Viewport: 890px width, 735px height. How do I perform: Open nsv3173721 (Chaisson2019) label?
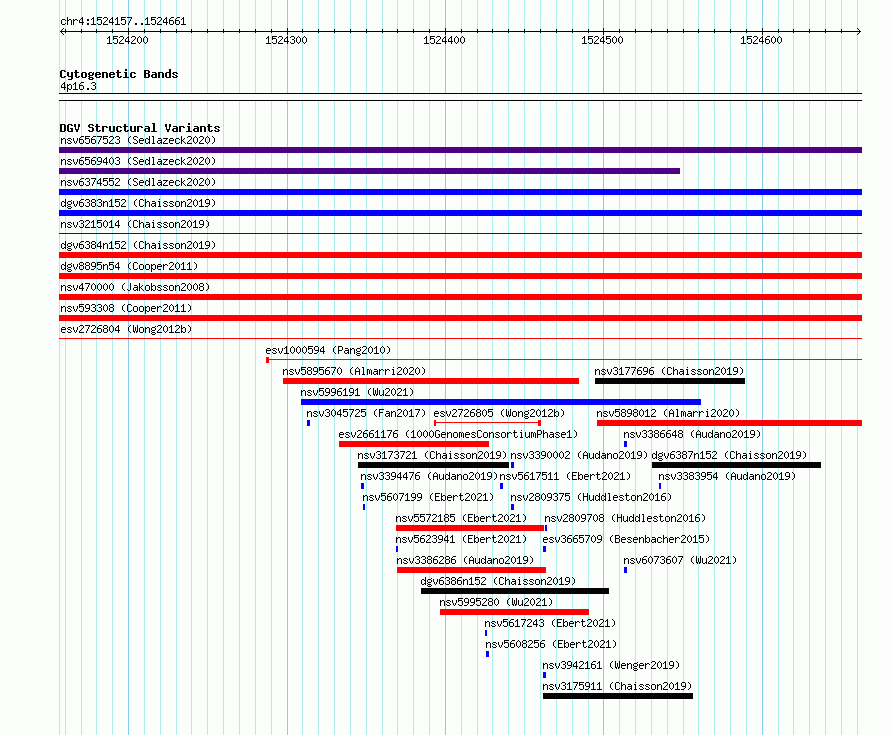(432, 455)
